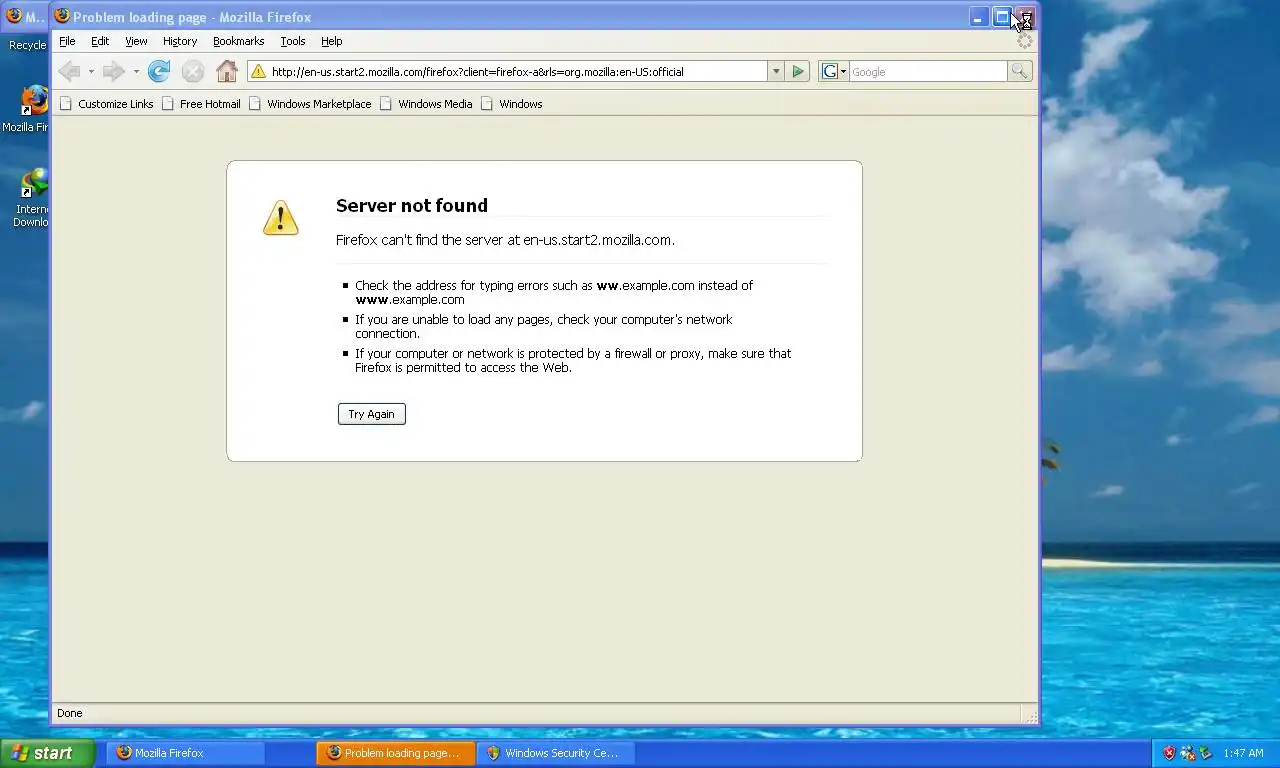Click the magnifier search button

(1020, 71)
